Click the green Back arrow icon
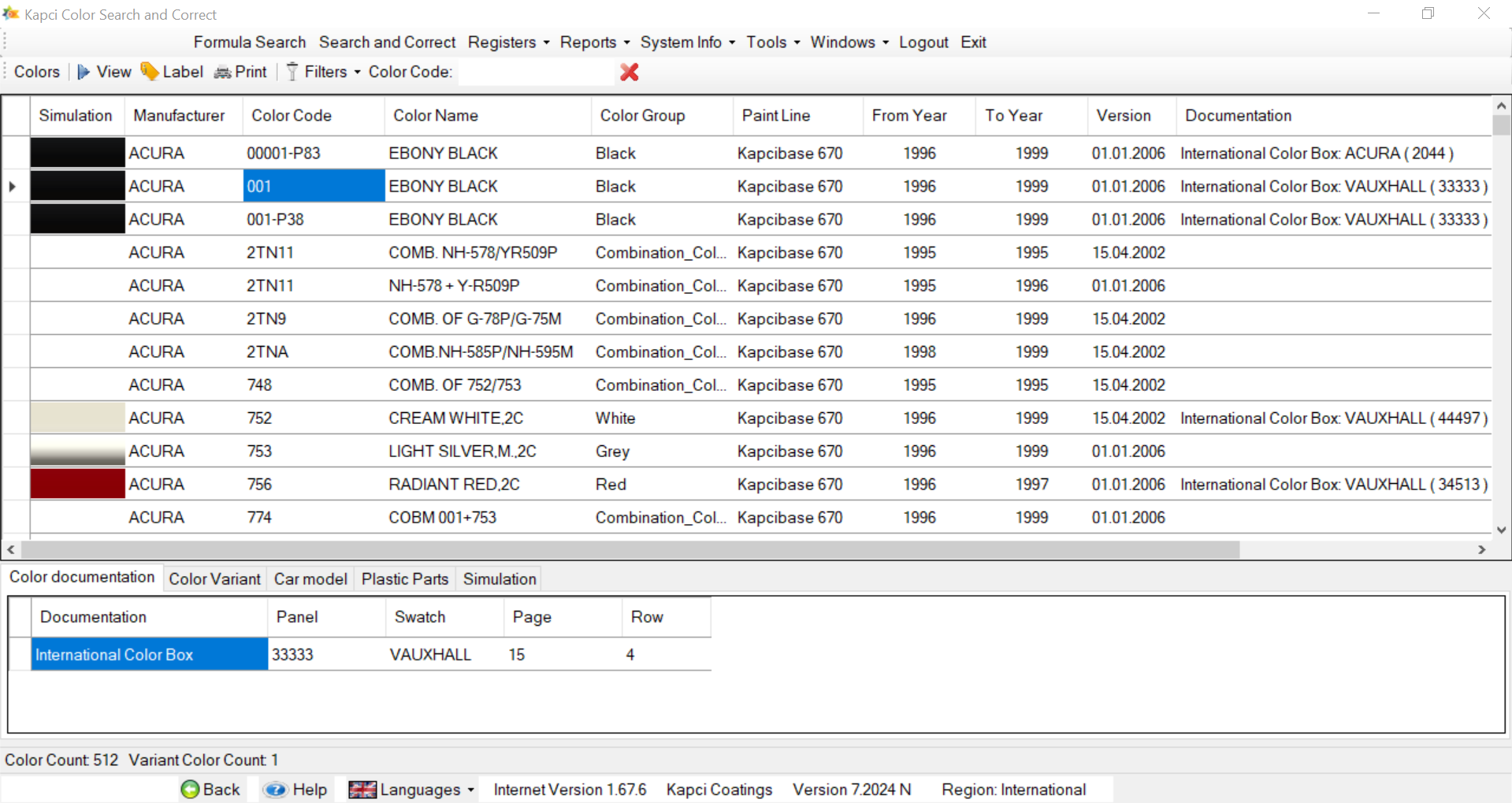This screenshot has width=1512, height=803. click(x=189, y=789)
